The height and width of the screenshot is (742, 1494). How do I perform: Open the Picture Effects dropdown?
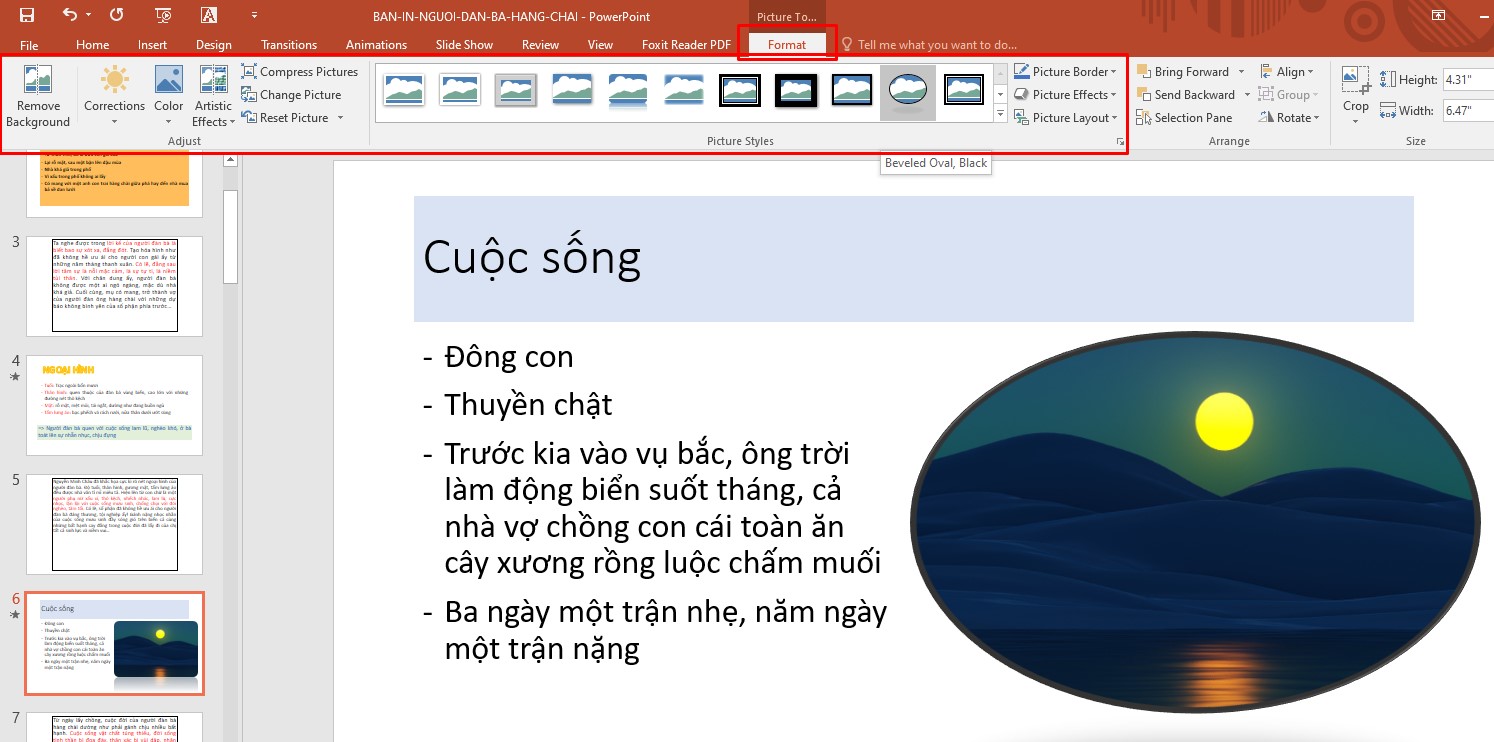(1065, 94)
